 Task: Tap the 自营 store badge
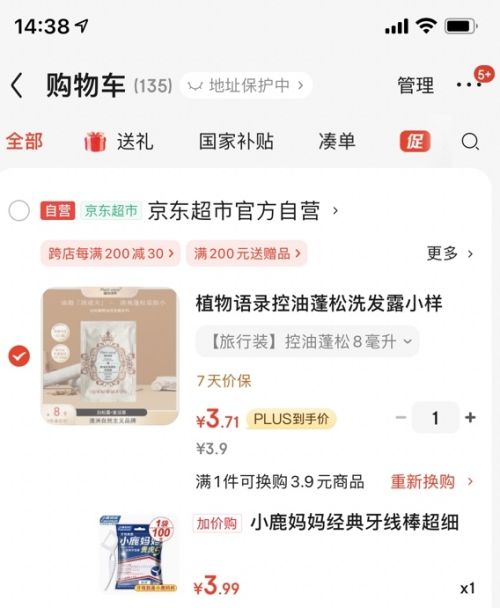pos(58,211)
